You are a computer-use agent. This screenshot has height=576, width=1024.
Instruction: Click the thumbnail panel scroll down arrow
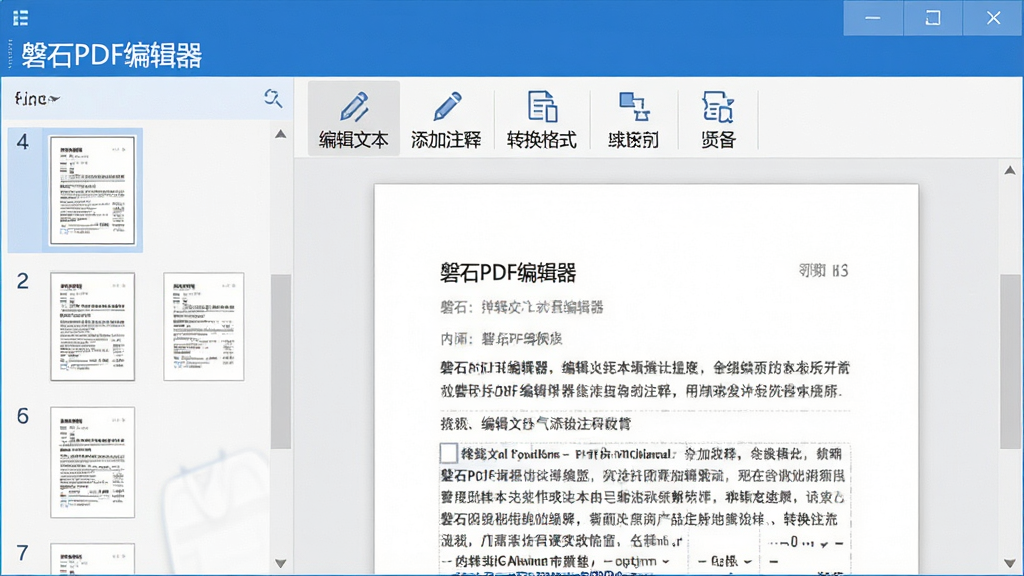tap(281, 563)
